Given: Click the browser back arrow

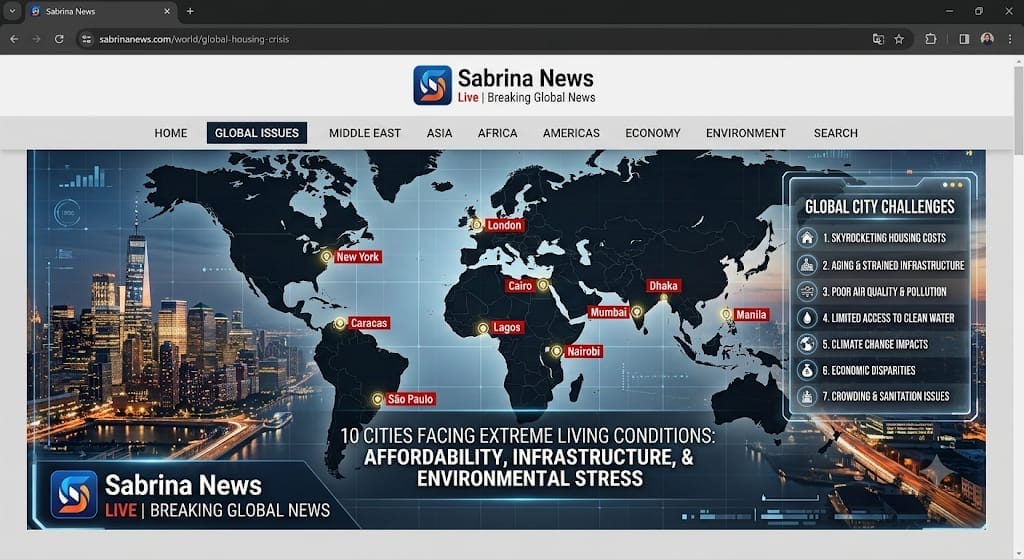Looking at the screenshot, I should (x=14, y=39).
